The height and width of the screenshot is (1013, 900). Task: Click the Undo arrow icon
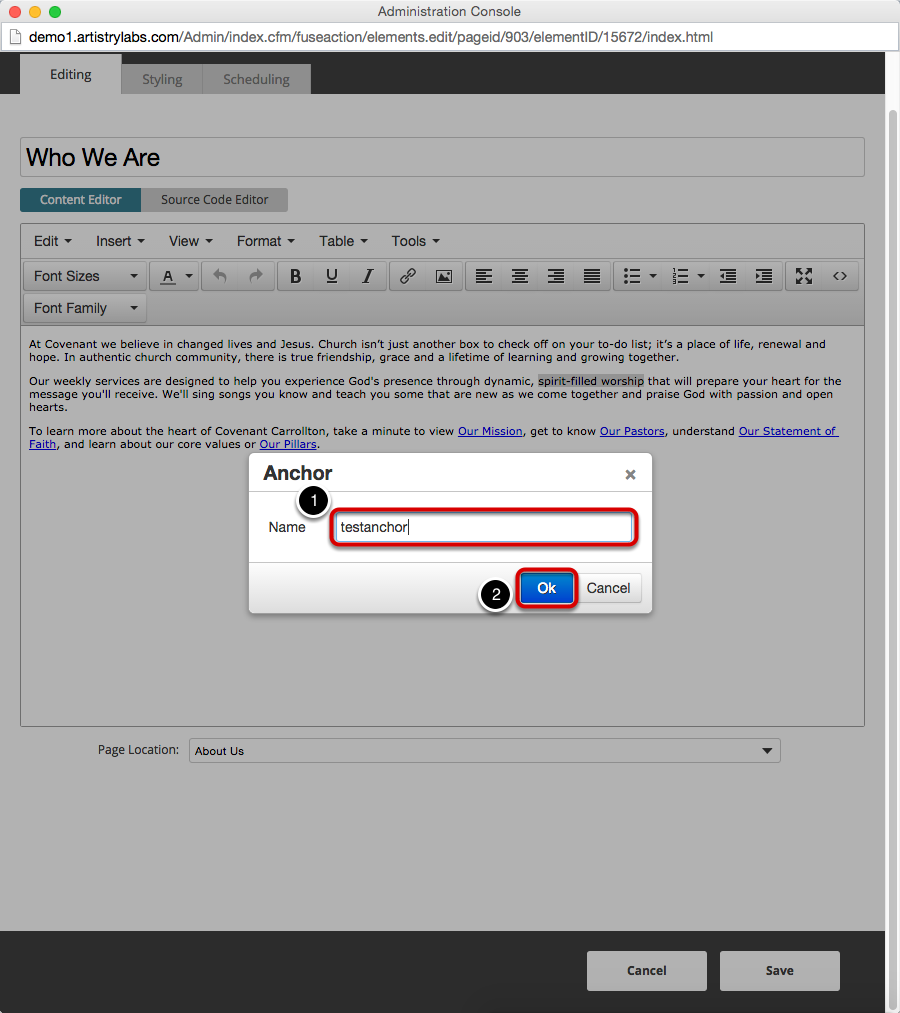point(220,276)
